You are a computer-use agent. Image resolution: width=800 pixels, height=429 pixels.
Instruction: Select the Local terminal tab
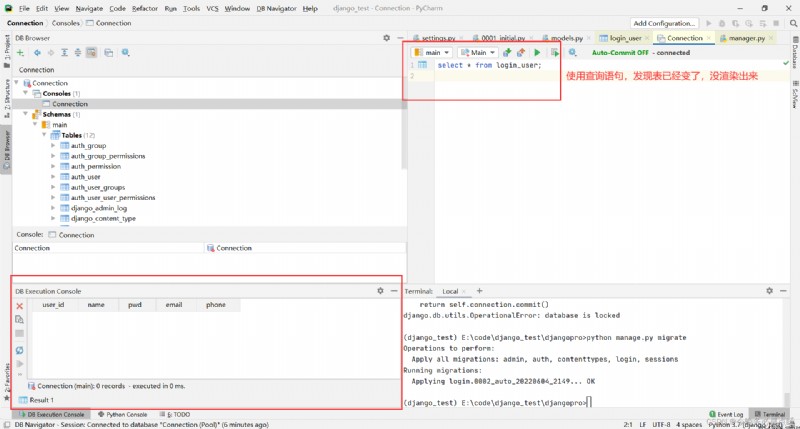point(450,291)
